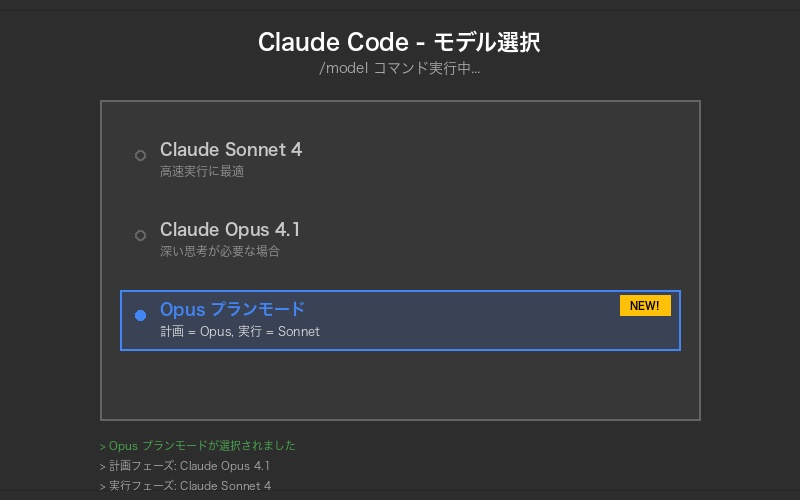
Task: Click the empty area below the model options
Action: 400,386
